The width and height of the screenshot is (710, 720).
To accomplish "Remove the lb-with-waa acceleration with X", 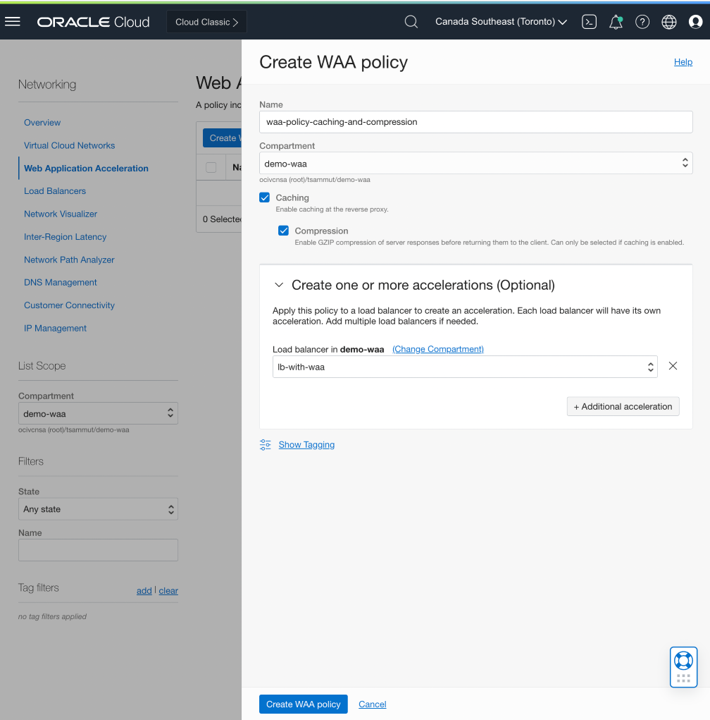I will (673, 366).
